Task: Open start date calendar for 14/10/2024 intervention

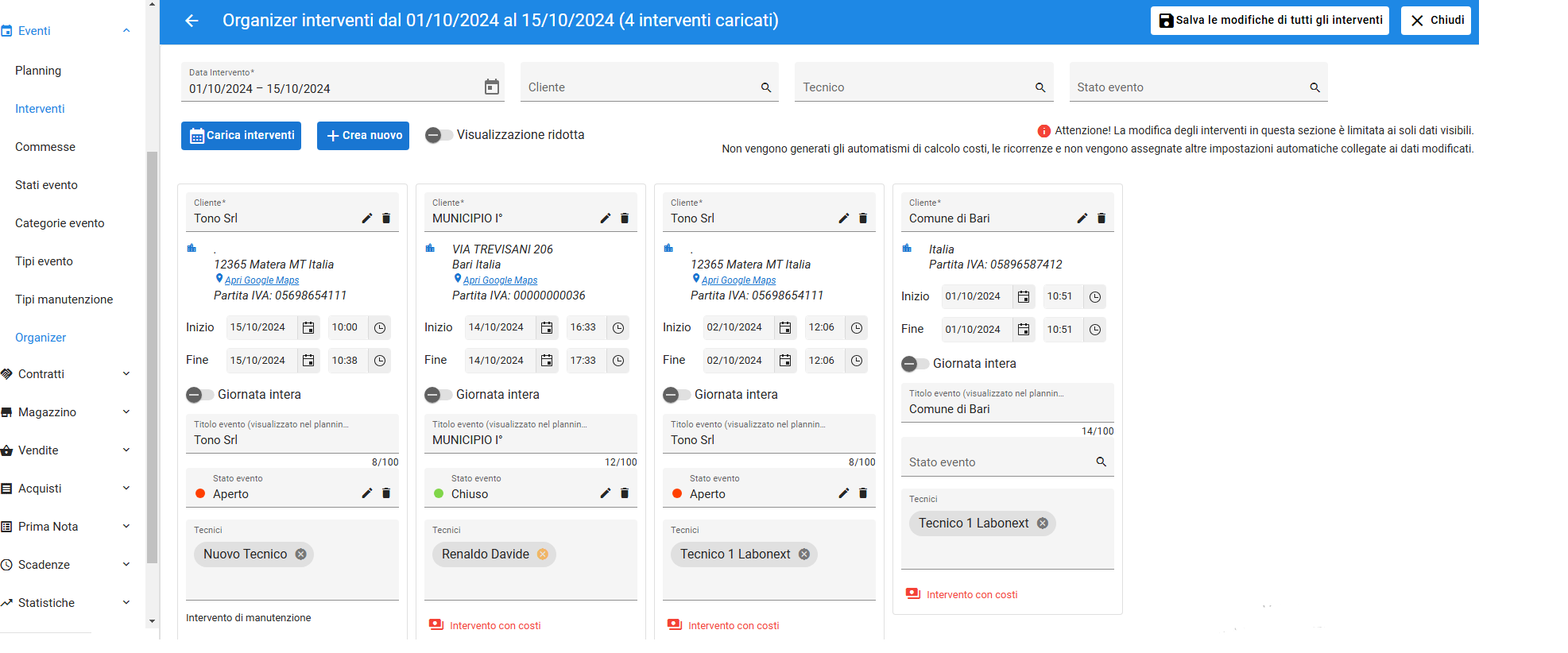Action: tap(547, 327)
